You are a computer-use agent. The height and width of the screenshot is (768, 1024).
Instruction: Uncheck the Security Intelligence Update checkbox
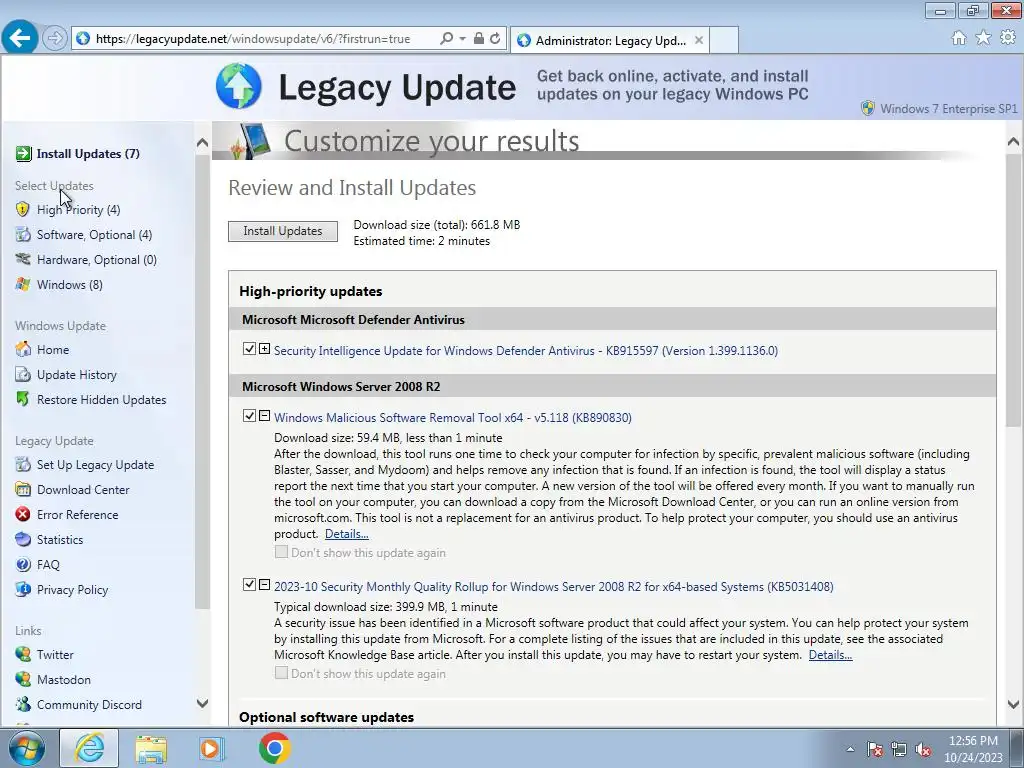[249, 349]
